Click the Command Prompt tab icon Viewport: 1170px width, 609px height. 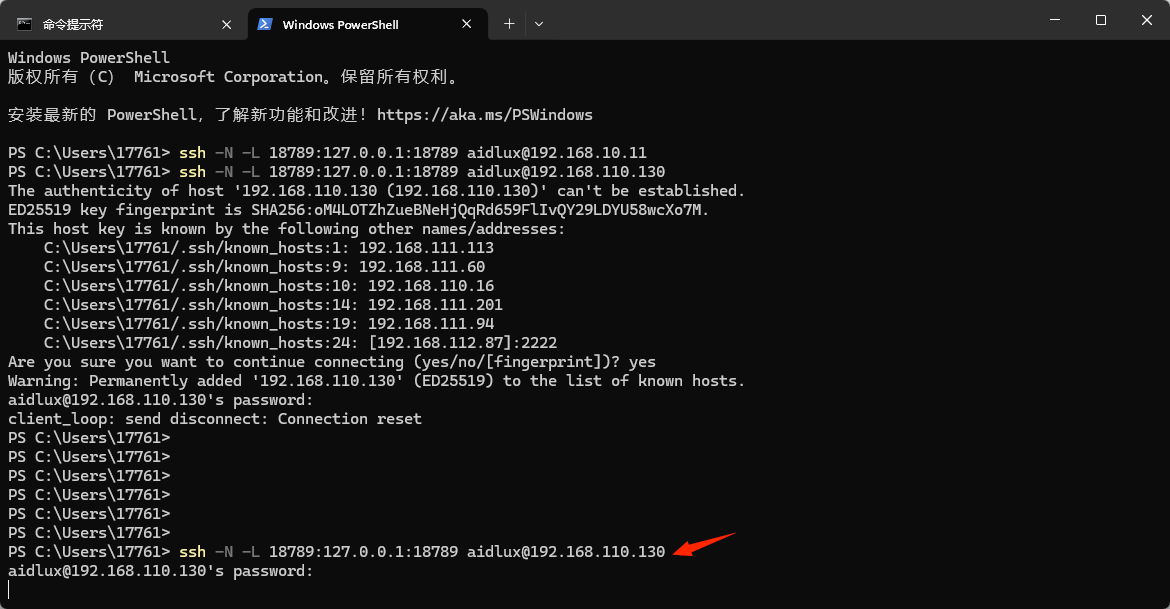coord(24,24)
